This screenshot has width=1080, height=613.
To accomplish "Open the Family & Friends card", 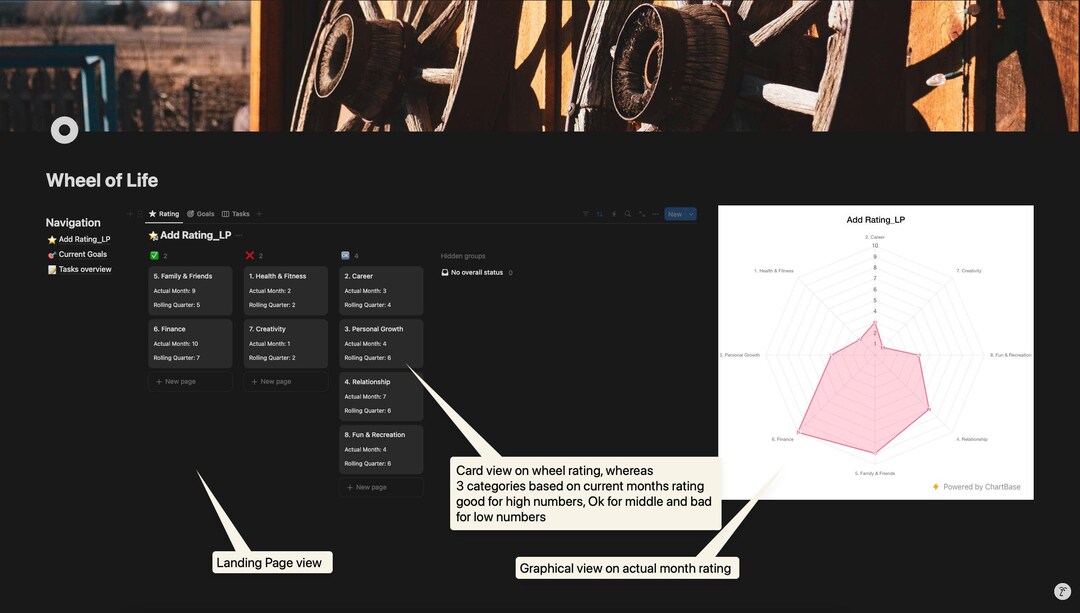I will [x=190, y=290].
